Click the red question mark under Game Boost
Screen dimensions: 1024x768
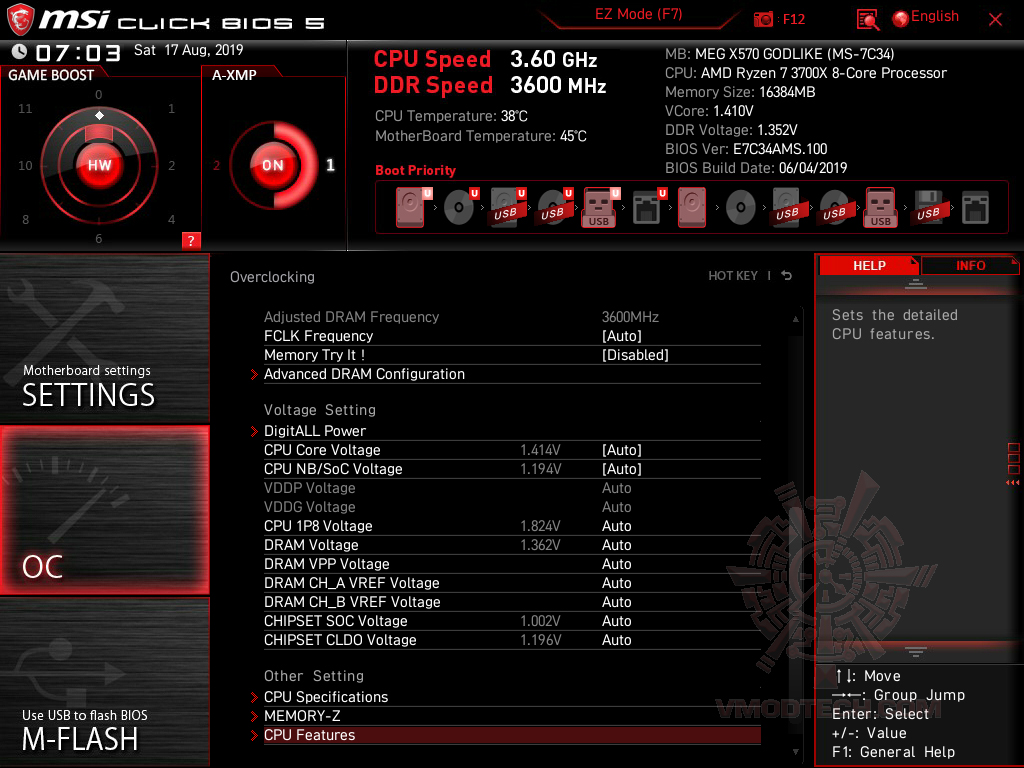click(190, 240)
